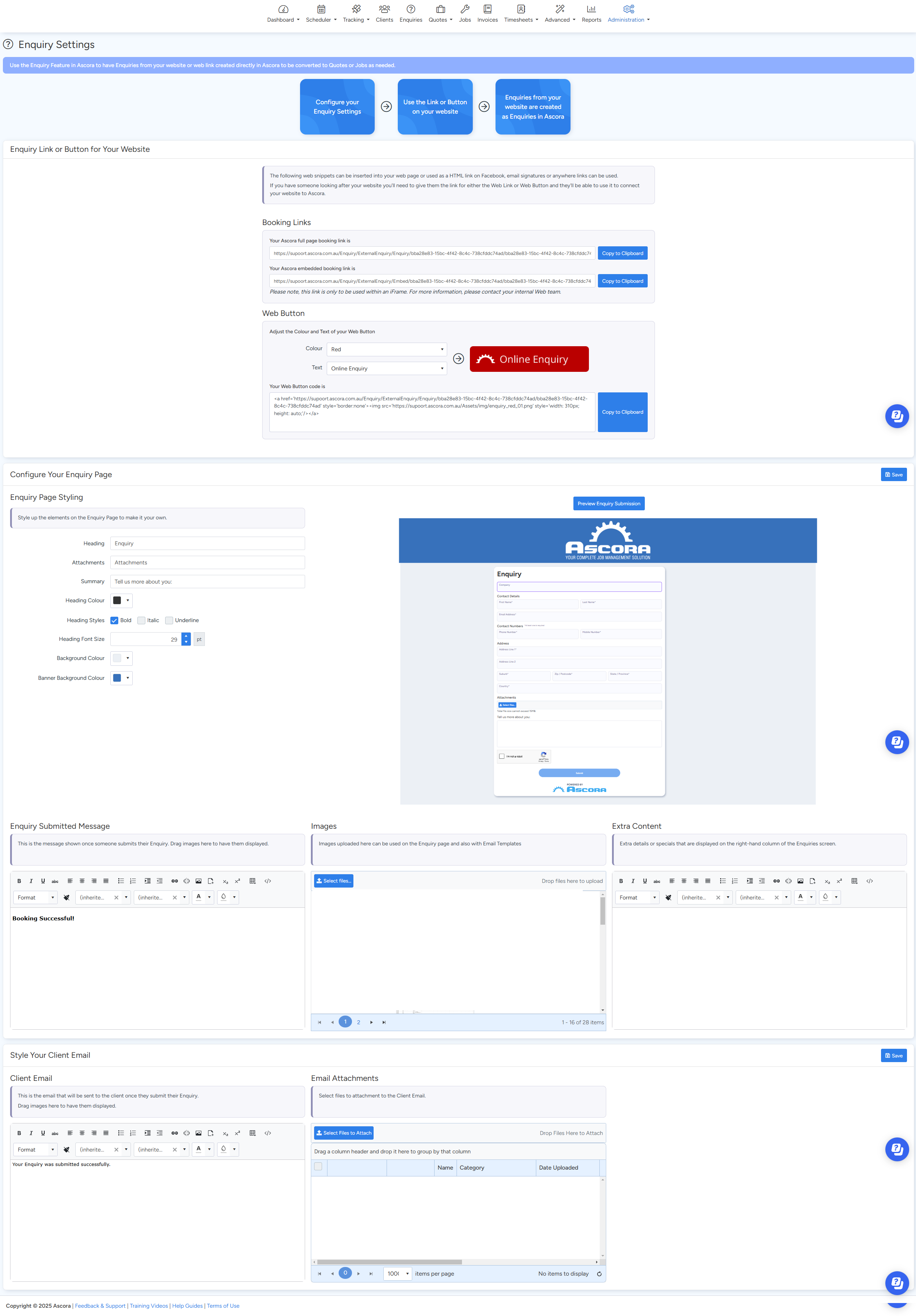Click view HTML icon in Extra Content editor
Viewport: 916px width, 1316px height.
pos(869,881)
